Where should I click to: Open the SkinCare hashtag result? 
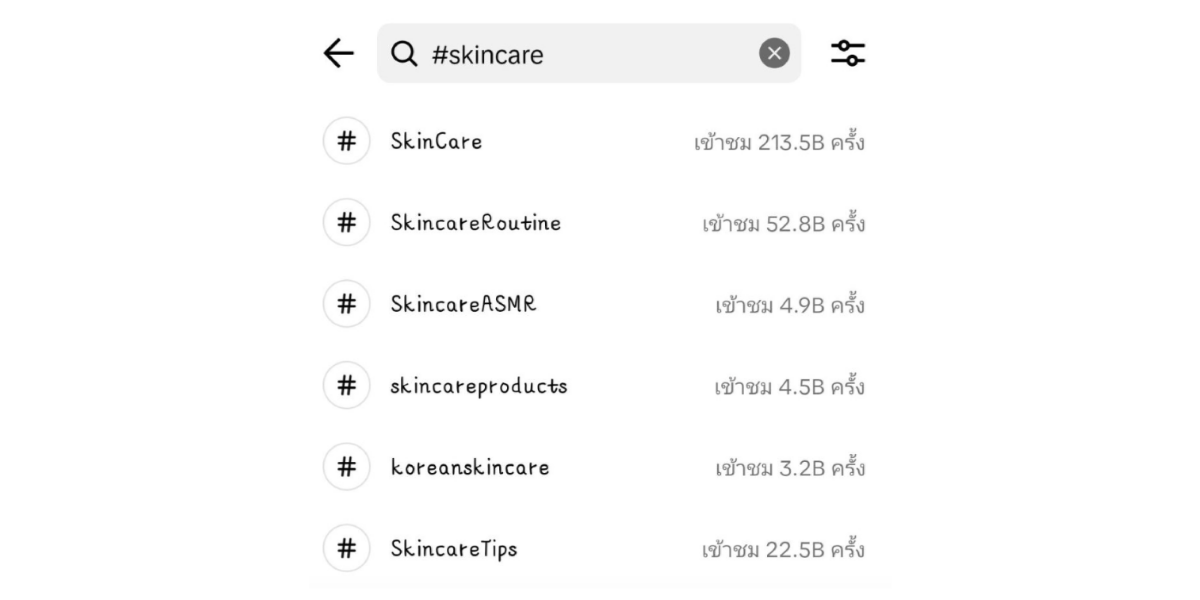pos(436,142)
